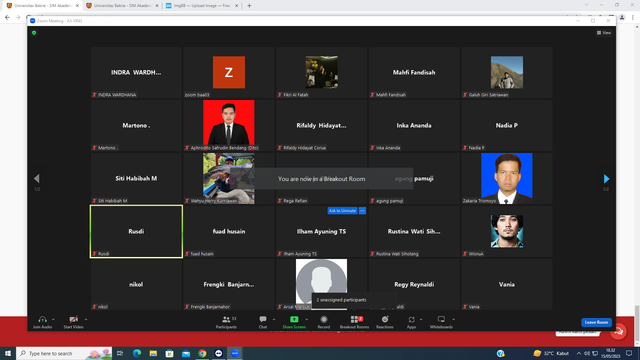Open File Explorer from the taskbar
640x360 pixels.
[153, 353]
